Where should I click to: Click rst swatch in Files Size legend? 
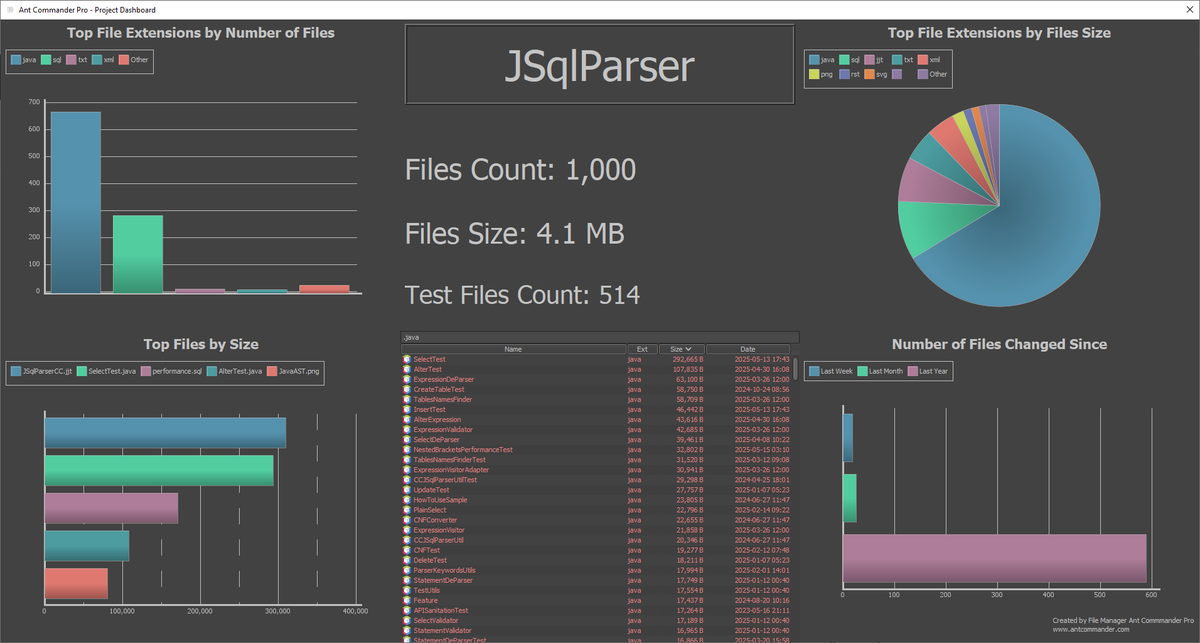point(844,74)
